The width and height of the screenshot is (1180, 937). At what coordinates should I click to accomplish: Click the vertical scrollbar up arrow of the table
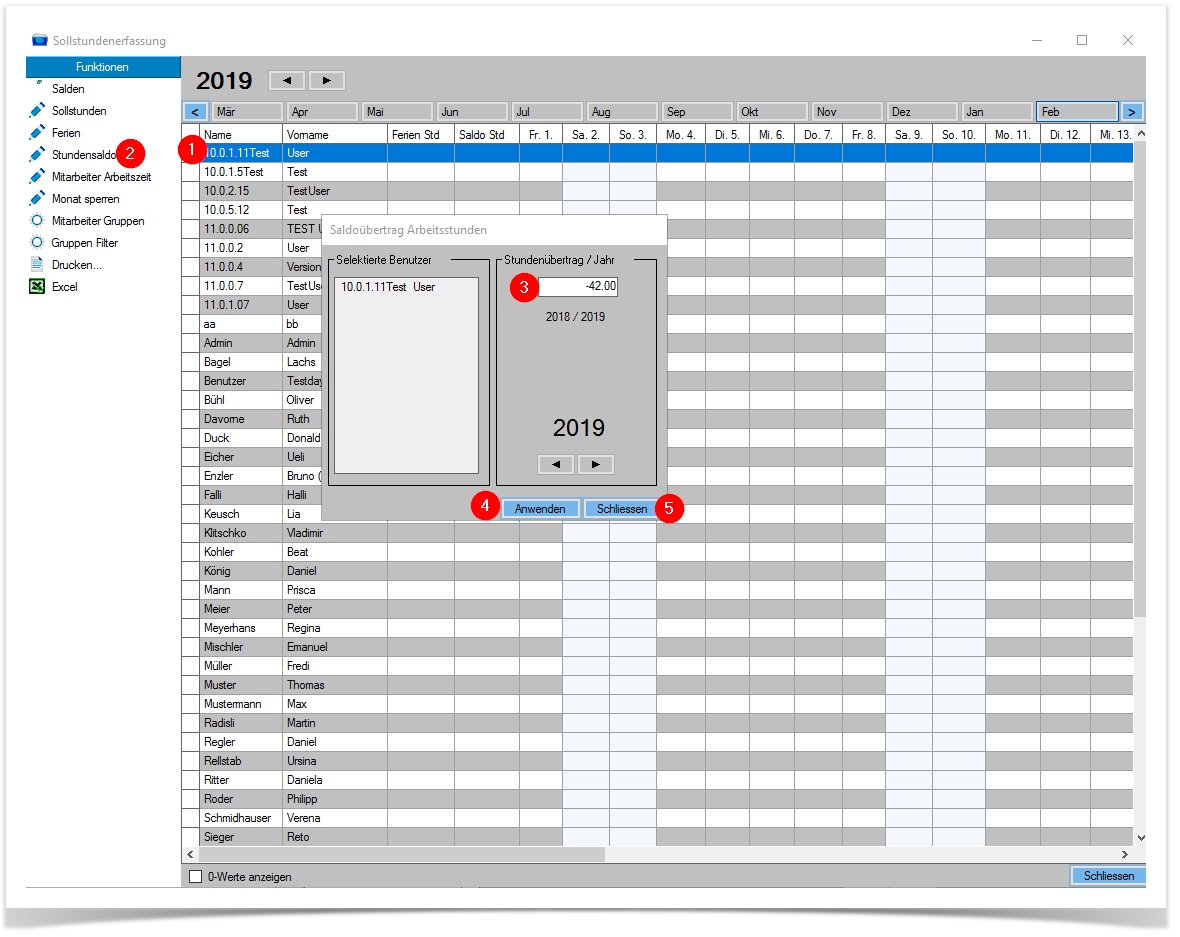[x=1140, y=133]
